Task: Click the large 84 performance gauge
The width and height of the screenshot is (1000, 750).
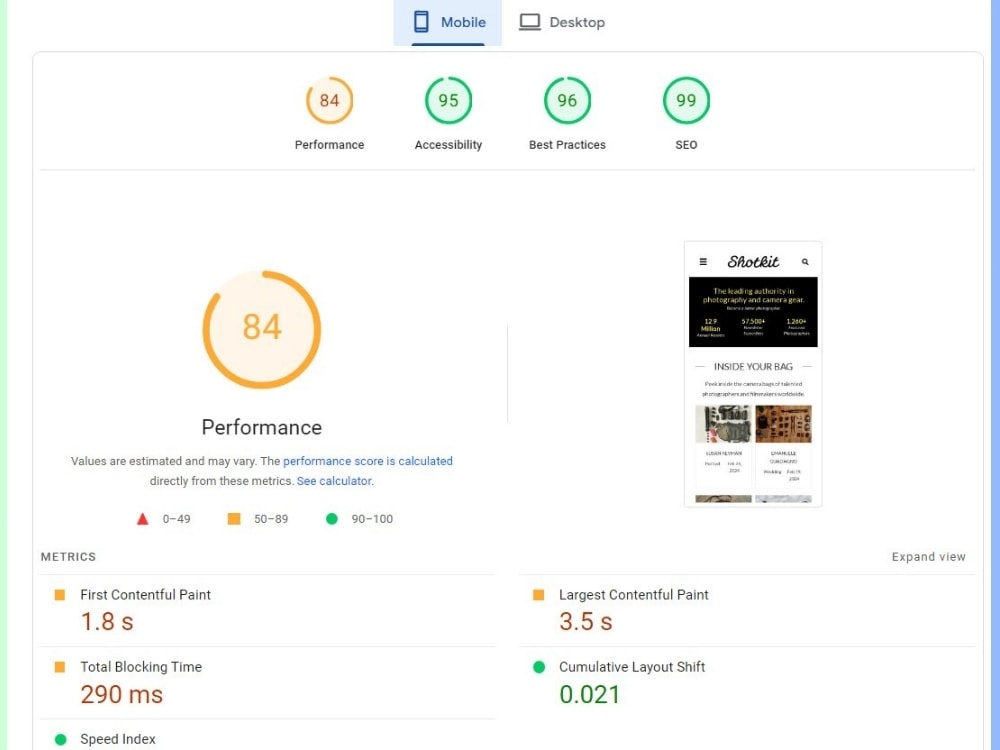Action: [x=261, y=329]
